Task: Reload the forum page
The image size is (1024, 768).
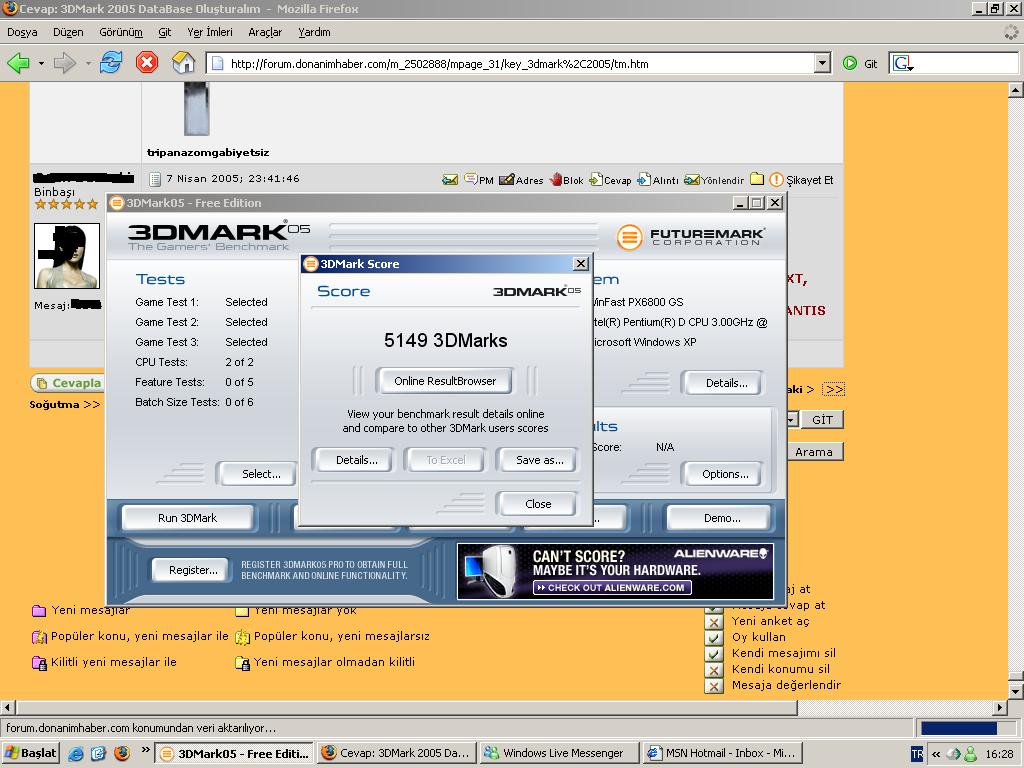Action: tap(111, 63)
